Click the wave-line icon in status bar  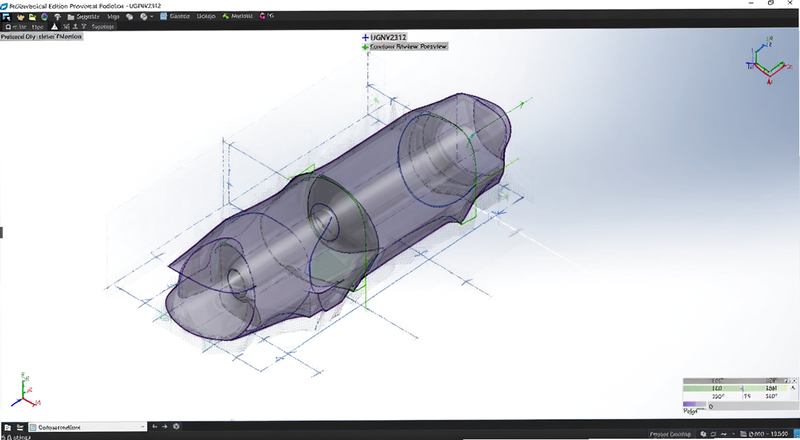pos(723,434)
